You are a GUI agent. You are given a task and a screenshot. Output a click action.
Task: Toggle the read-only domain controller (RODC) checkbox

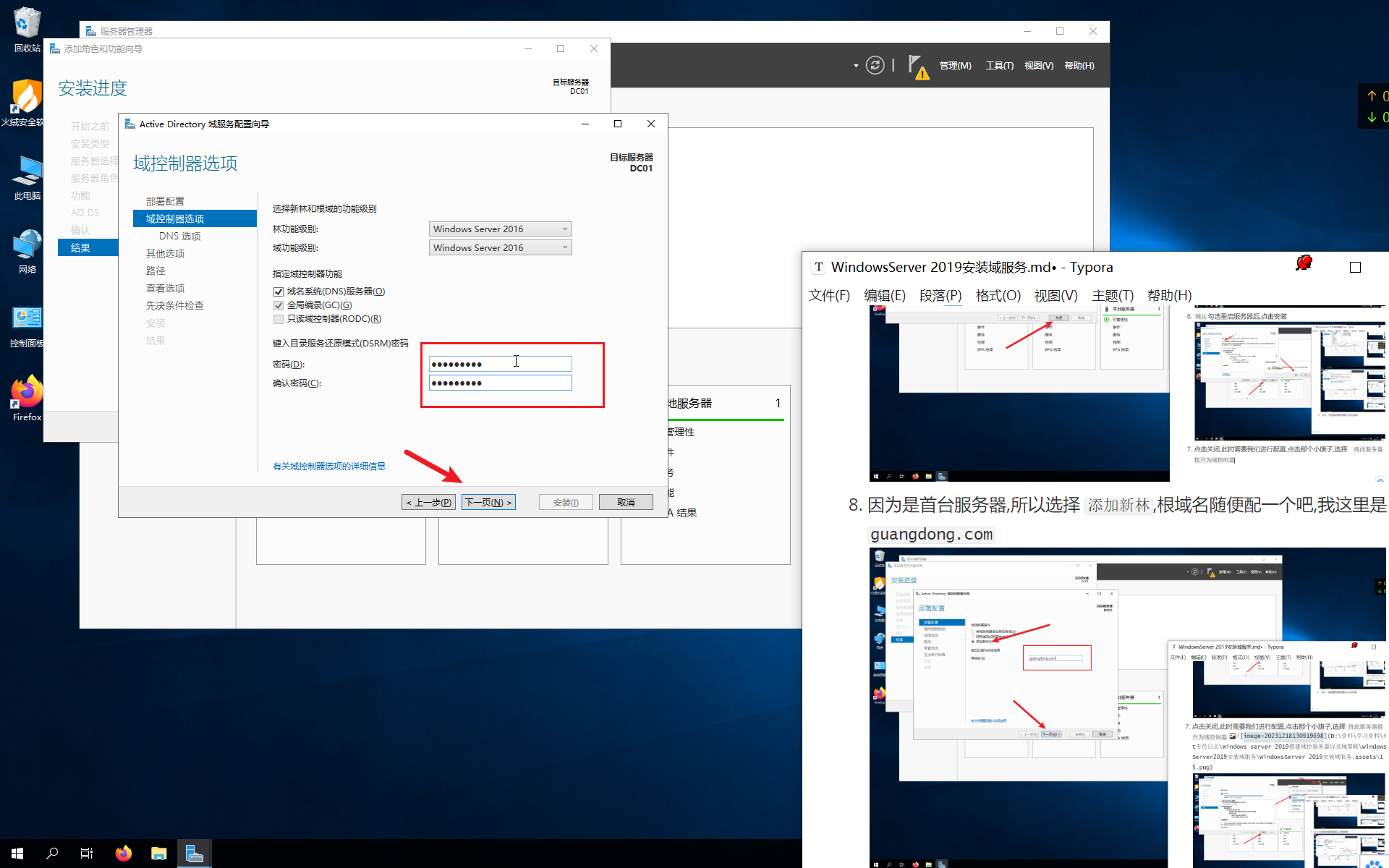pyautogui.click(x=279, y=319)
